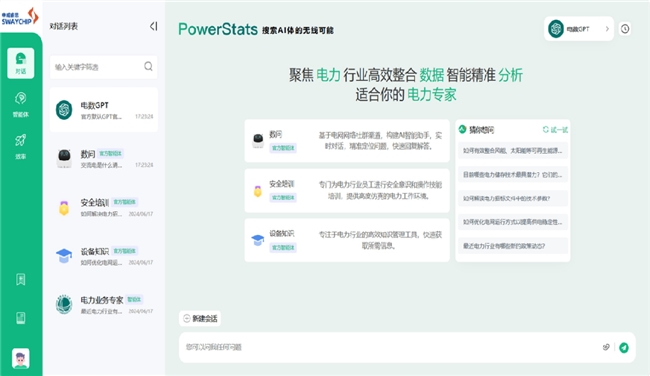Click the 智能体 tag beside 电力业务专家
650x376 pixels.
tap(134, 299)
